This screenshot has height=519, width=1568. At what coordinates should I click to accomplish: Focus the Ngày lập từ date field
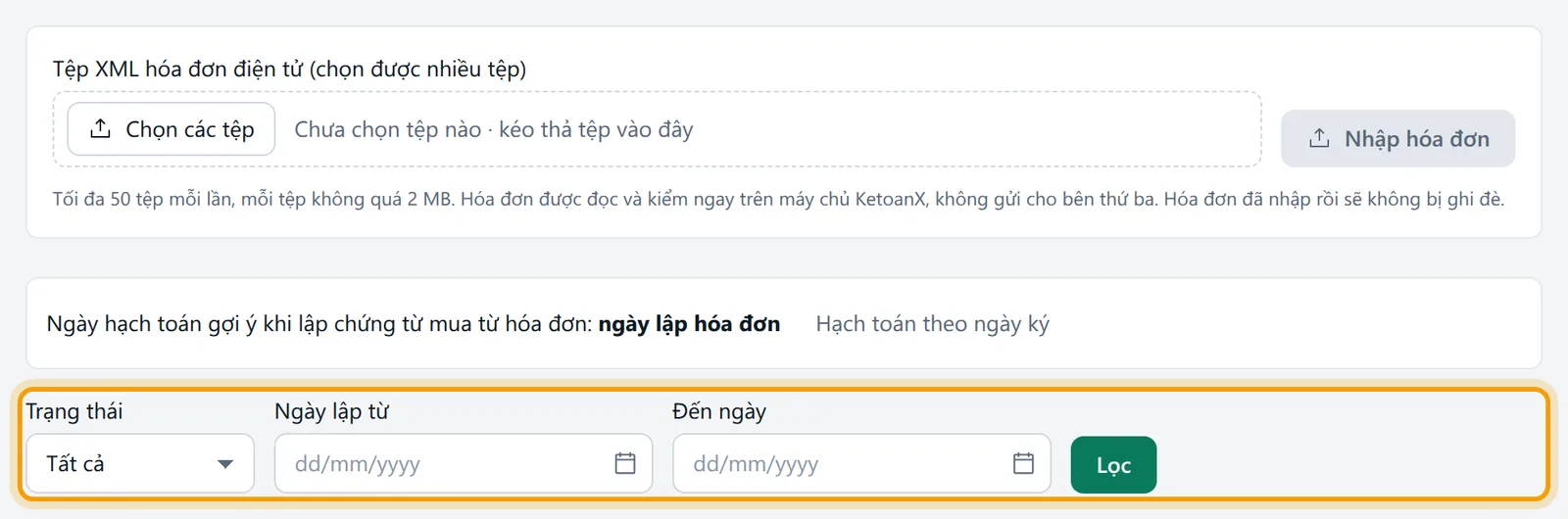[463, 463]
